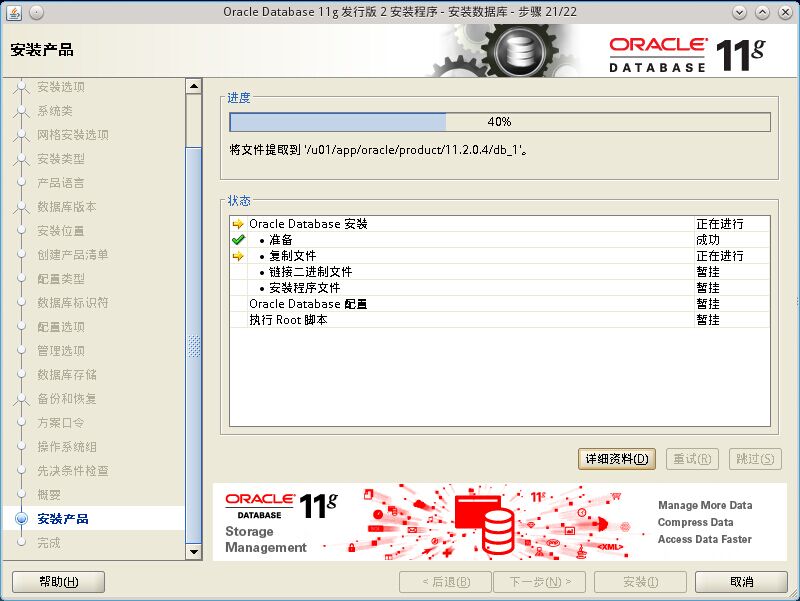
Task: Click the green checkmark icon beside 准备
Action: [x=238, y=240]
